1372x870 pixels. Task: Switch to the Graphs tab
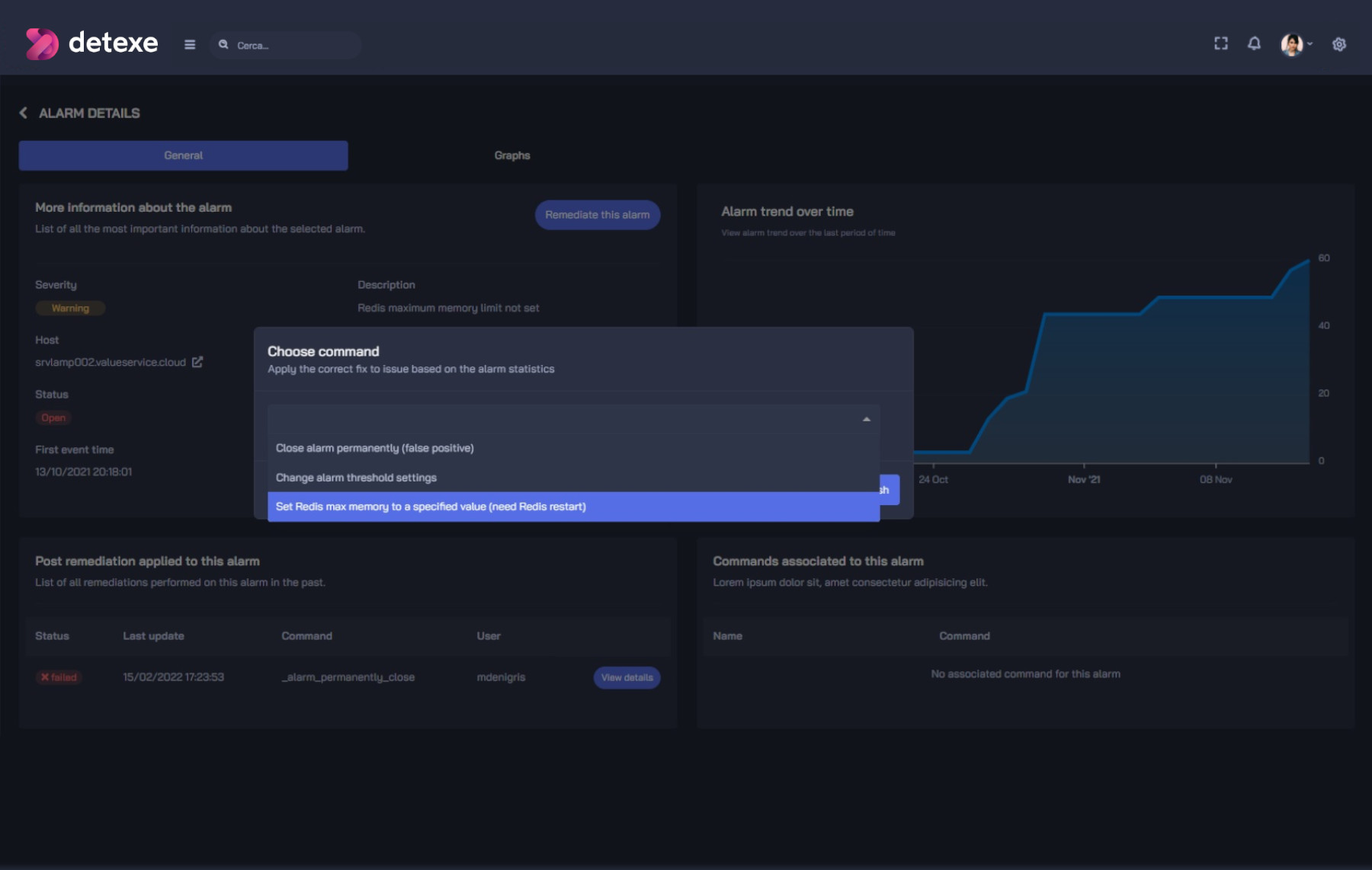[511, 155]
